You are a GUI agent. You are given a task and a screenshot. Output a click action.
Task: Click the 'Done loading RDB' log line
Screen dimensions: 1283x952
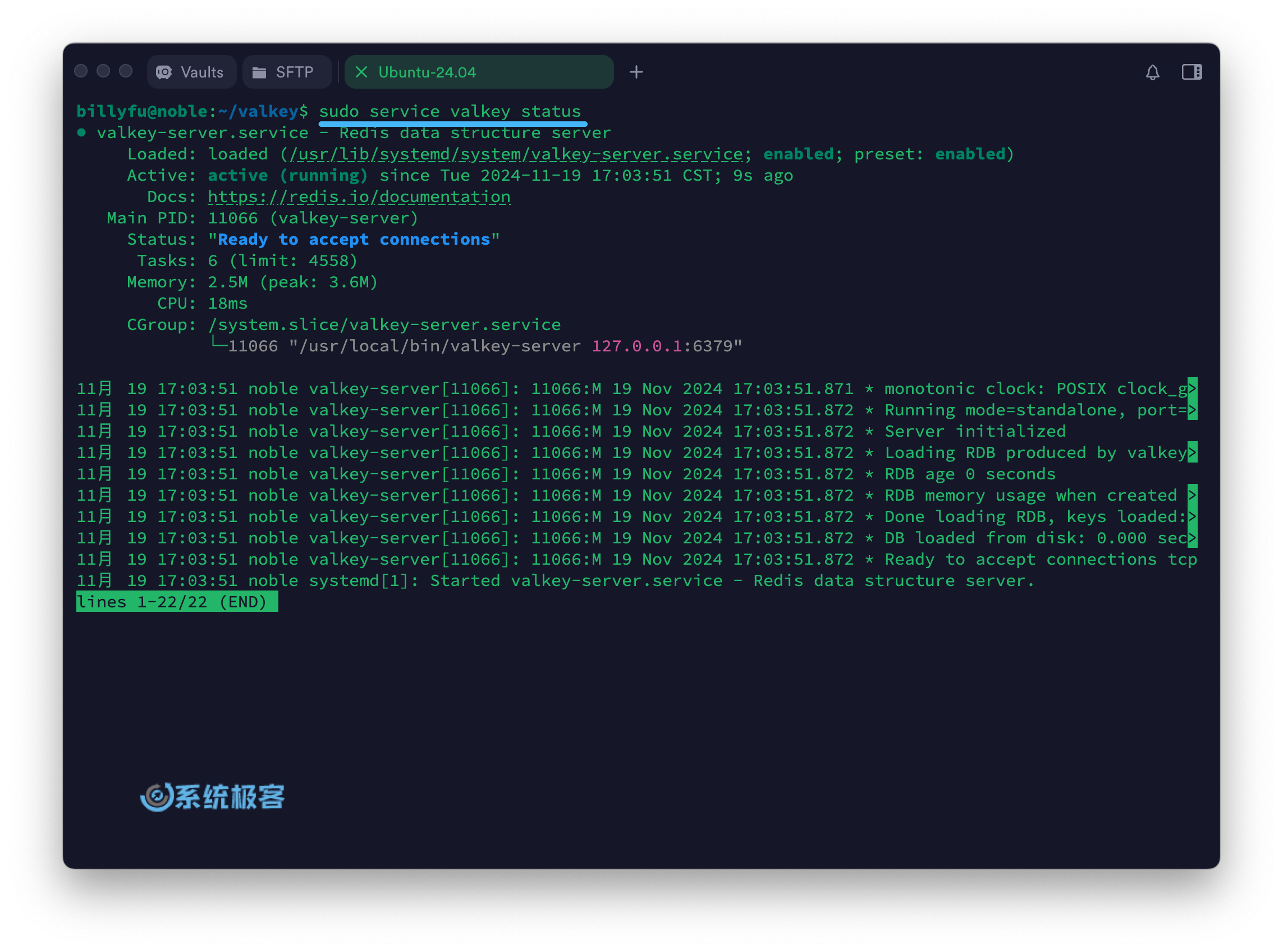pos(636,516)
